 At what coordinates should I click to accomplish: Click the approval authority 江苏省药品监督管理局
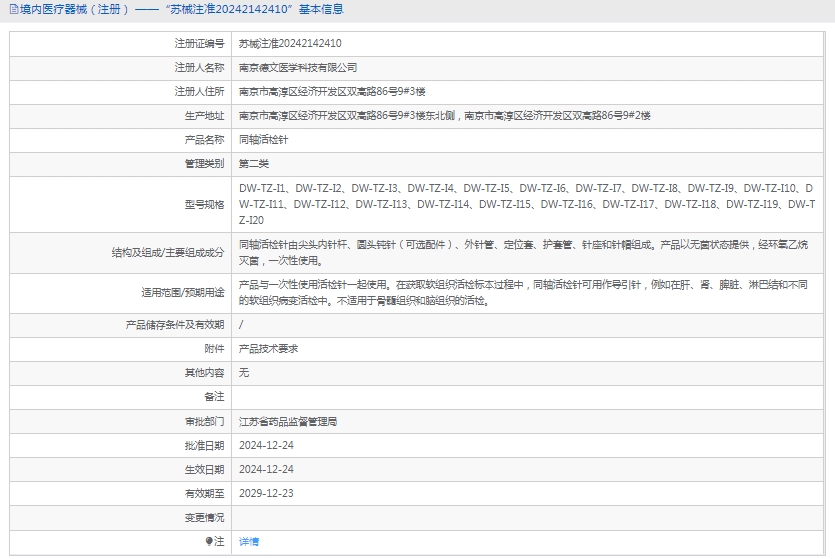(x=288, y=421)
